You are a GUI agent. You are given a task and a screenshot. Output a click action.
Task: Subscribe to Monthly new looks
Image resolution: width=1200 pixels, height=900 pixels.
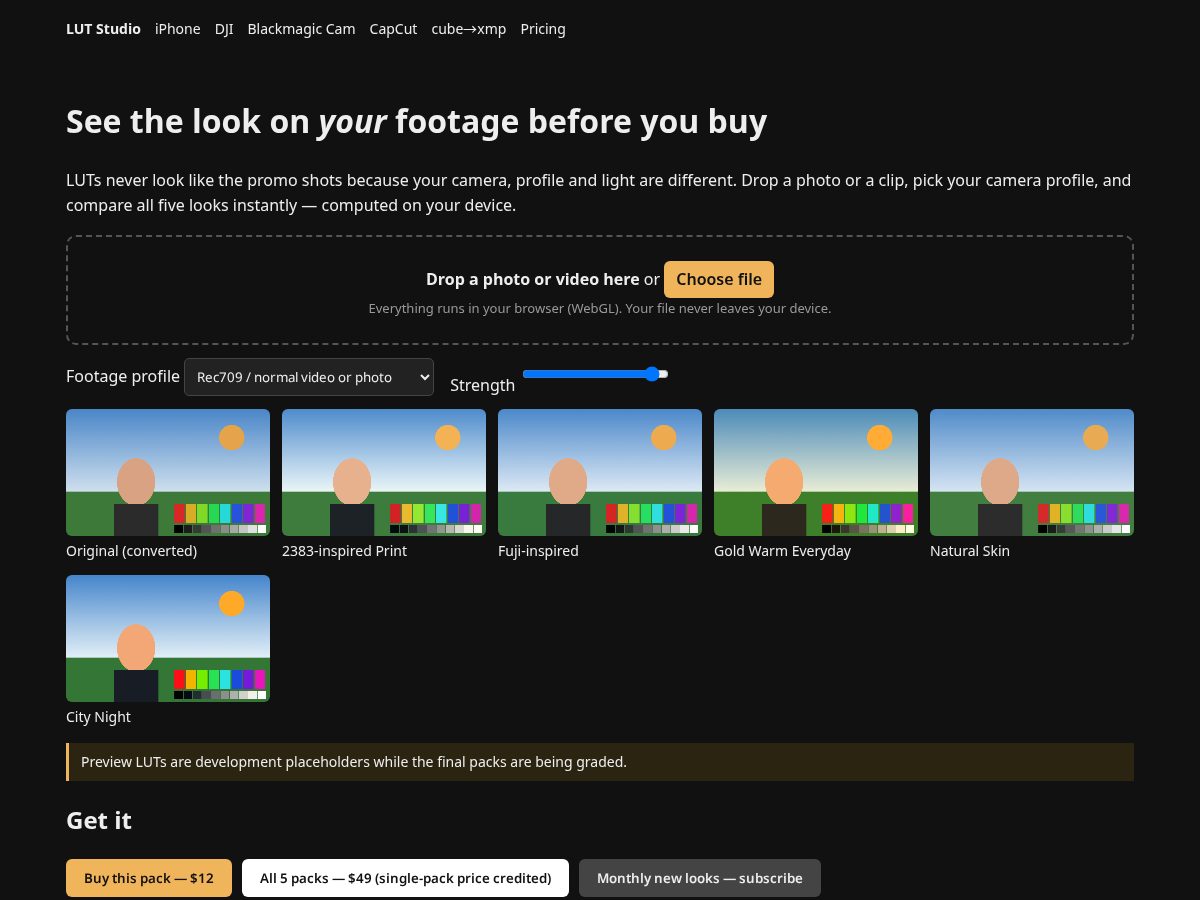[700, 878]
